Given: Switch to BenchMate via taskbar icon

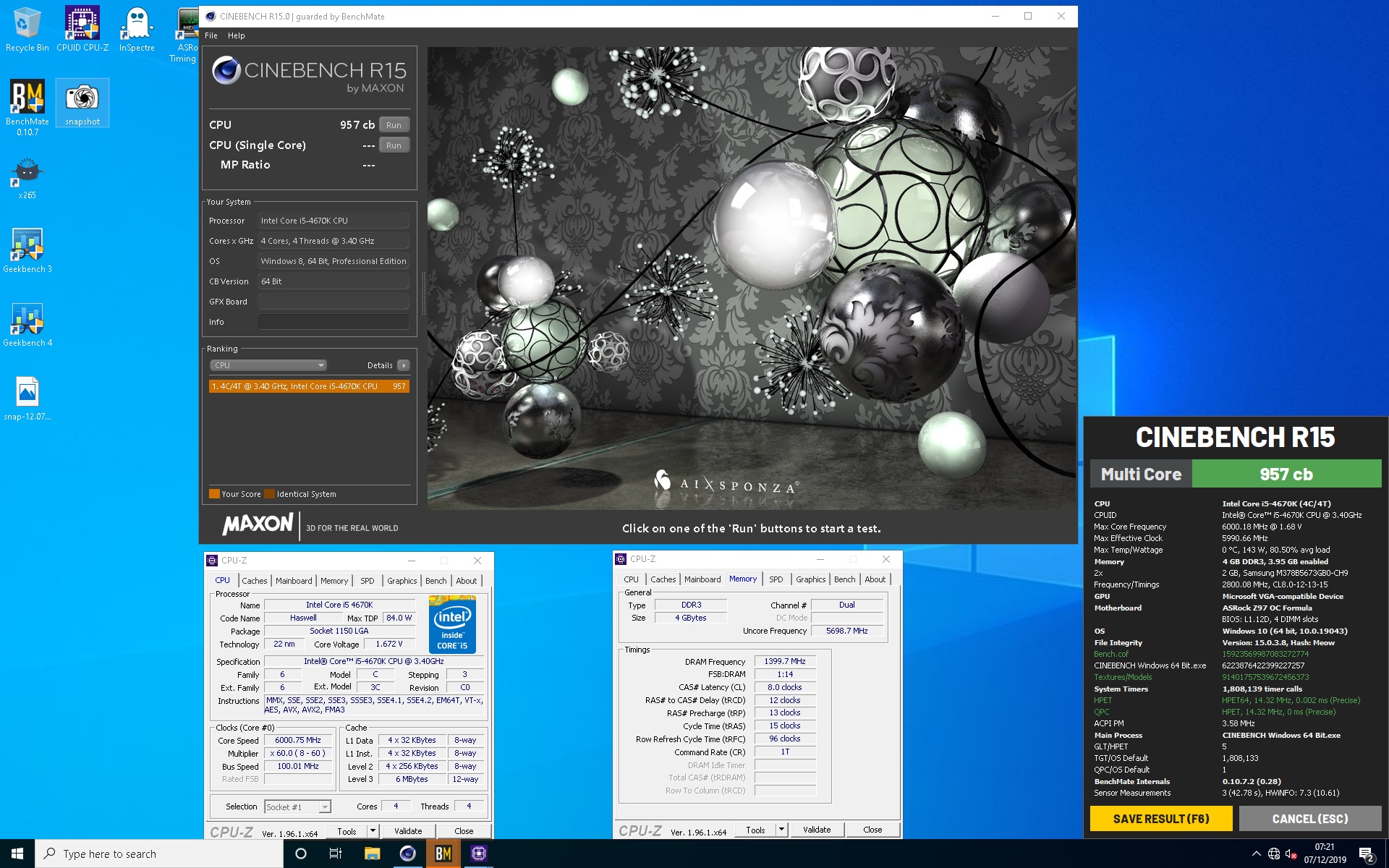Looking at the screenshot, I should coord(443,854).
